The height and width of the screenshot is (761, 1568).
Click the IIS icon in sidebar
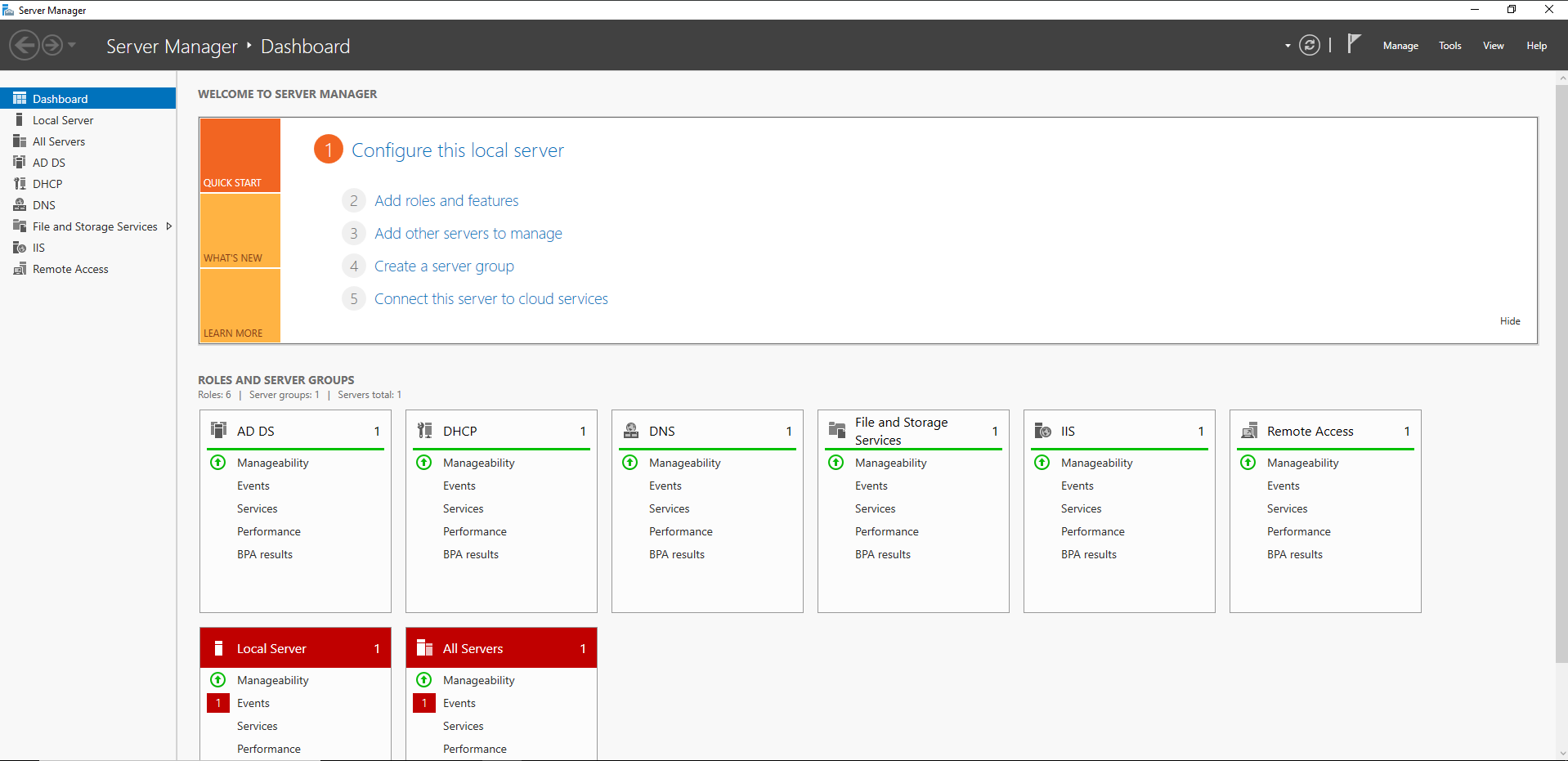point(20,247)
